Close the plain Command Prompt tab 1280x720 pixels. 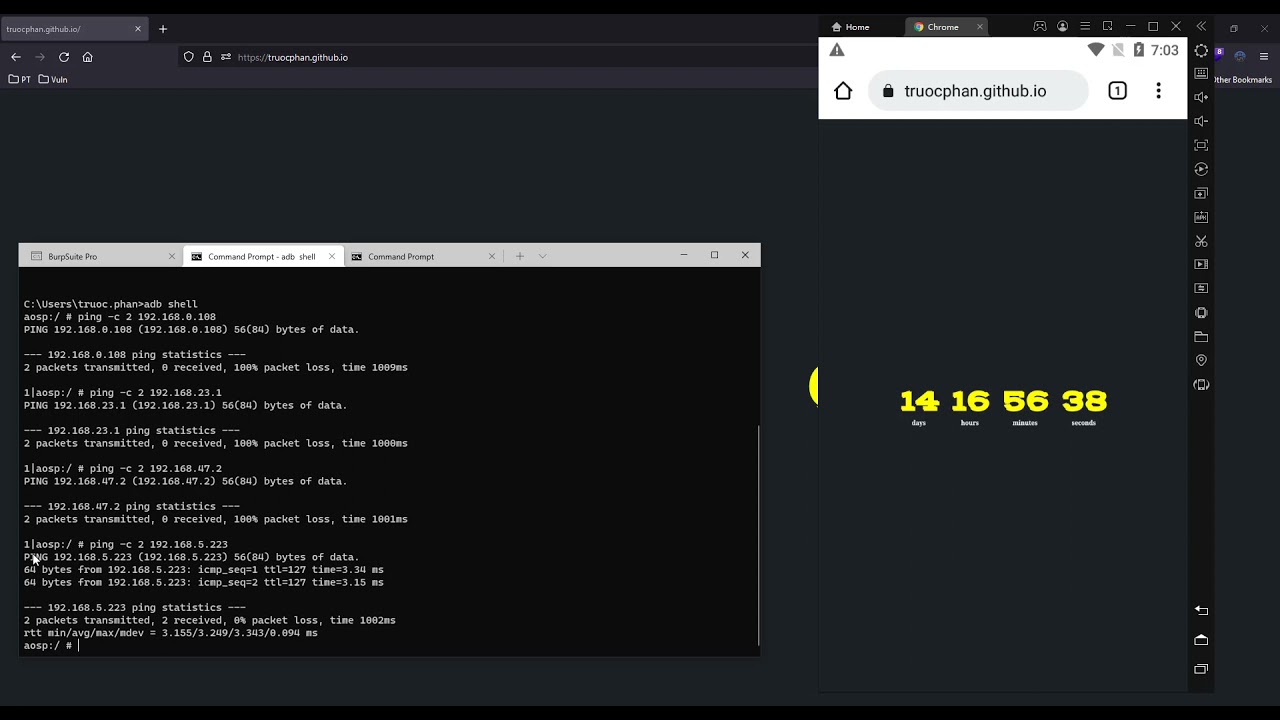coord(491,256)
